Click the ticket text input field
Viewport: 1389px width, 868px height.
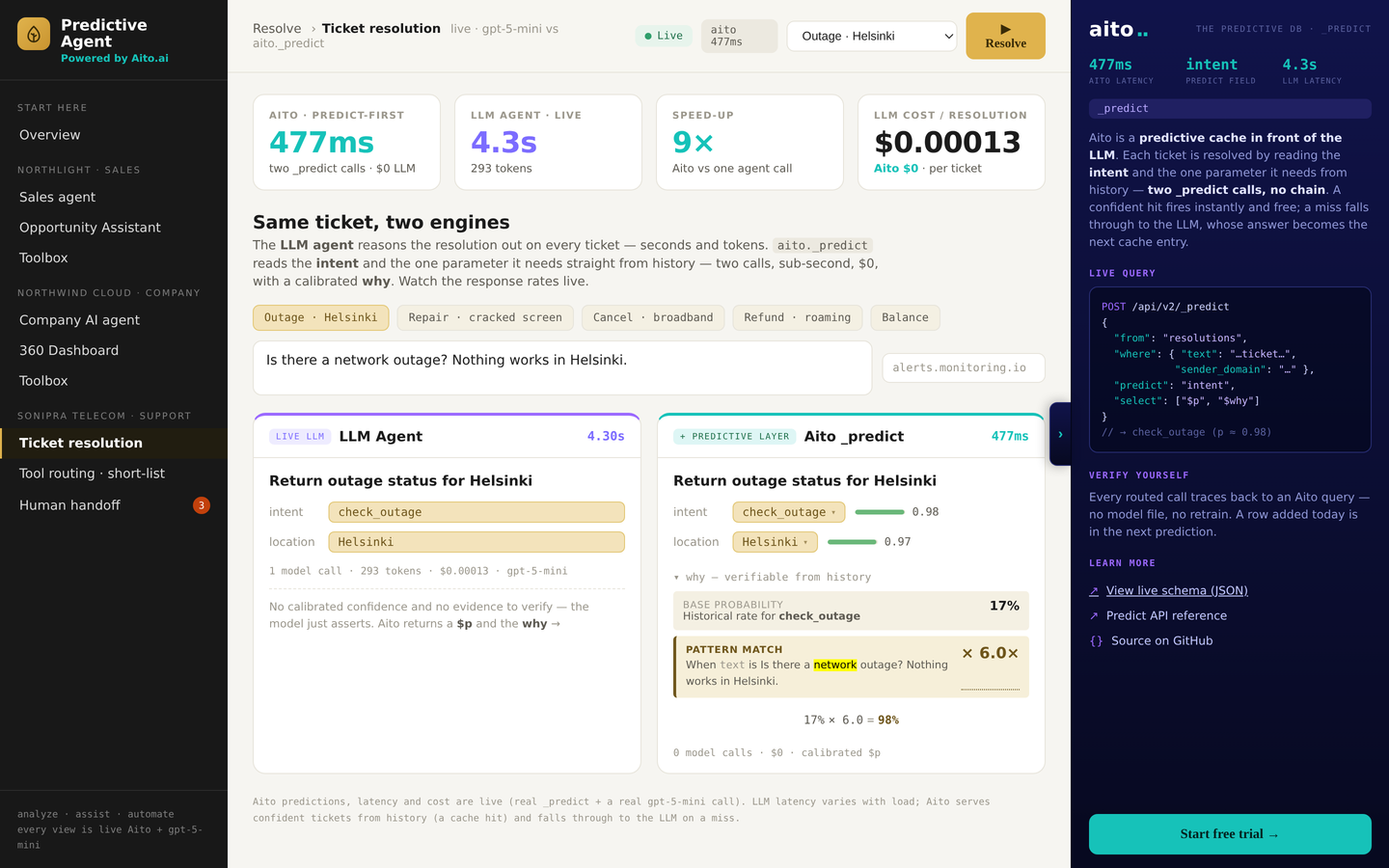(562, 367)
